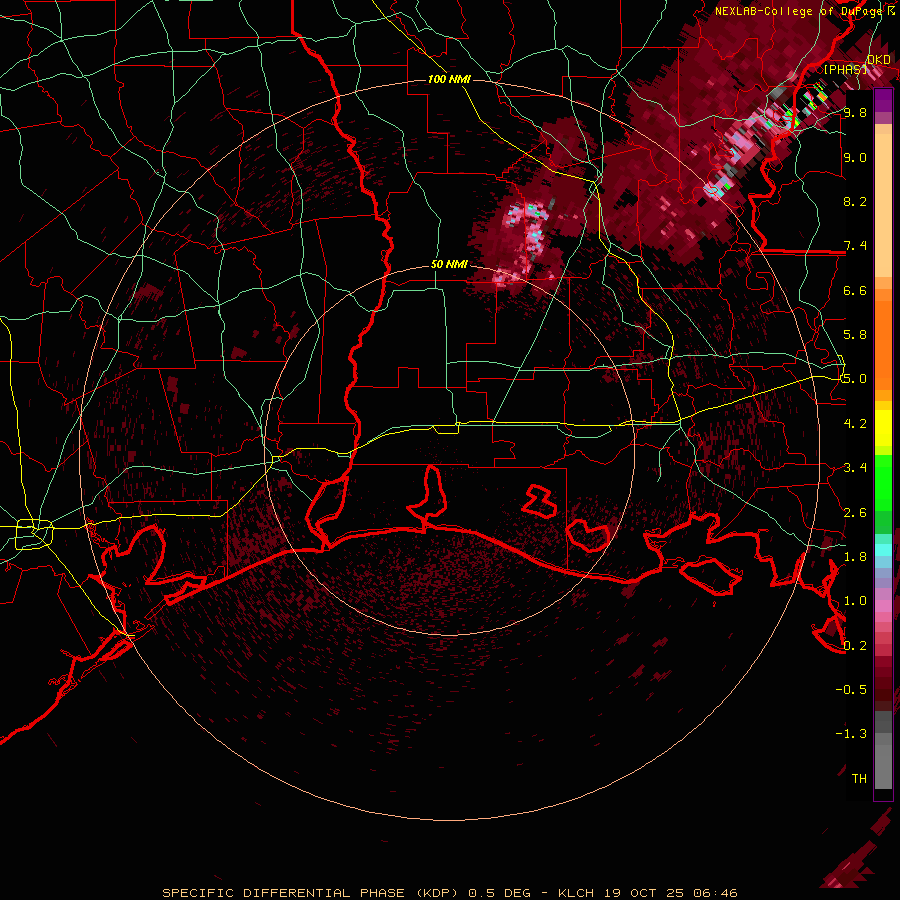
Task: Click the "KLCH" station identifier in caption
Action: click(576, 893)
